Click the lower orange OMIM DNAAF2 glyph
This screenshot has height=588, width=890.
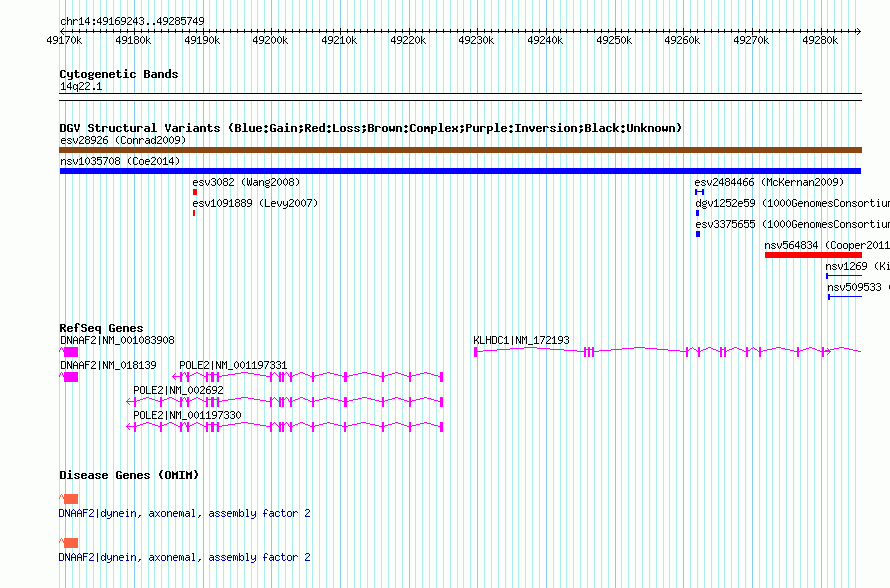(x=69, y=543)
